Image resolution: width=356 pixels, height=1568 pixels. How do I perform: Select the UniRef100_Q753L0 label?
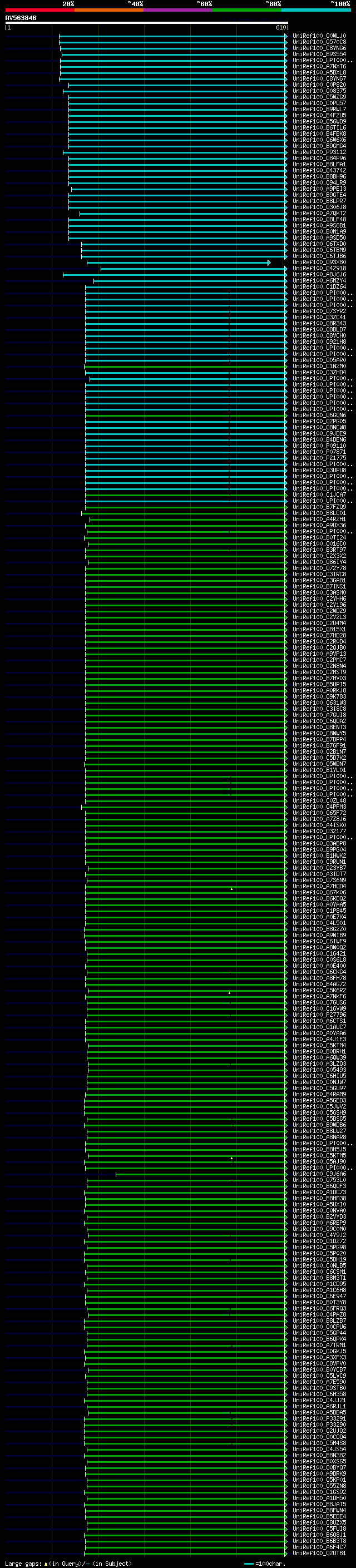point(319,1180)
